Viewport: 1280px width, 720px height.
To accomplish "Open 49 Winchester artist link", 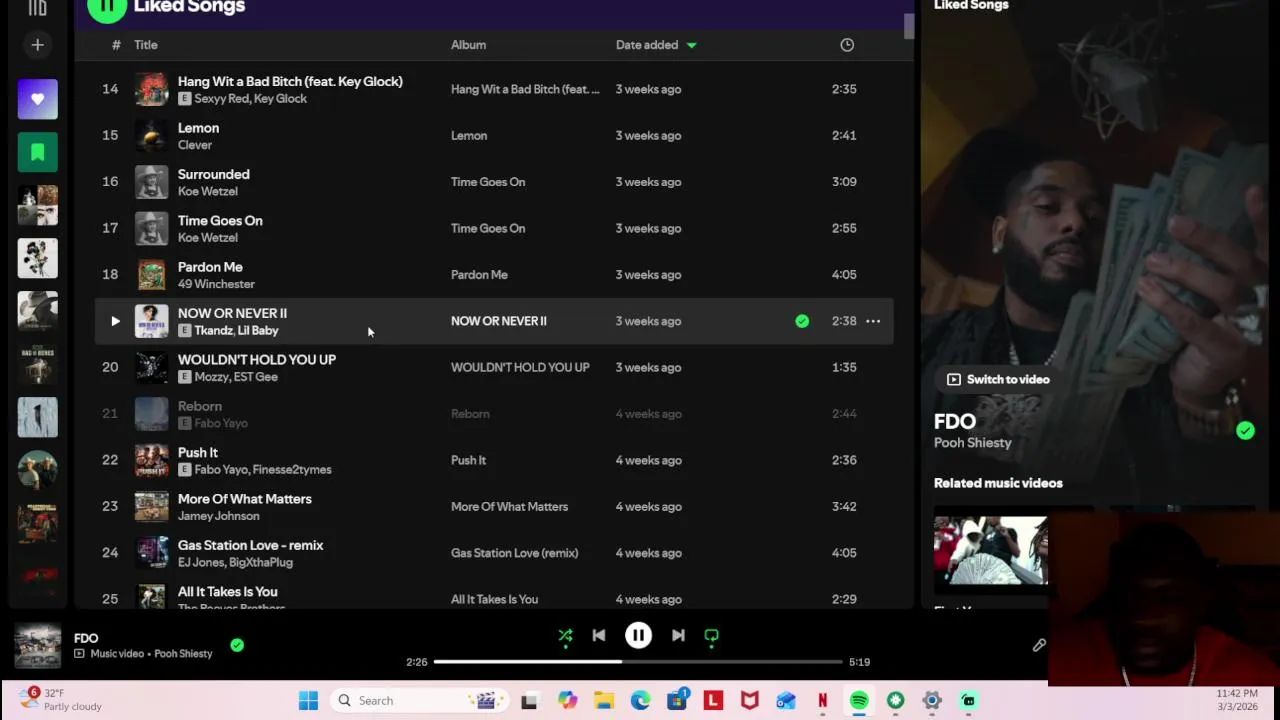I will 216,284.
